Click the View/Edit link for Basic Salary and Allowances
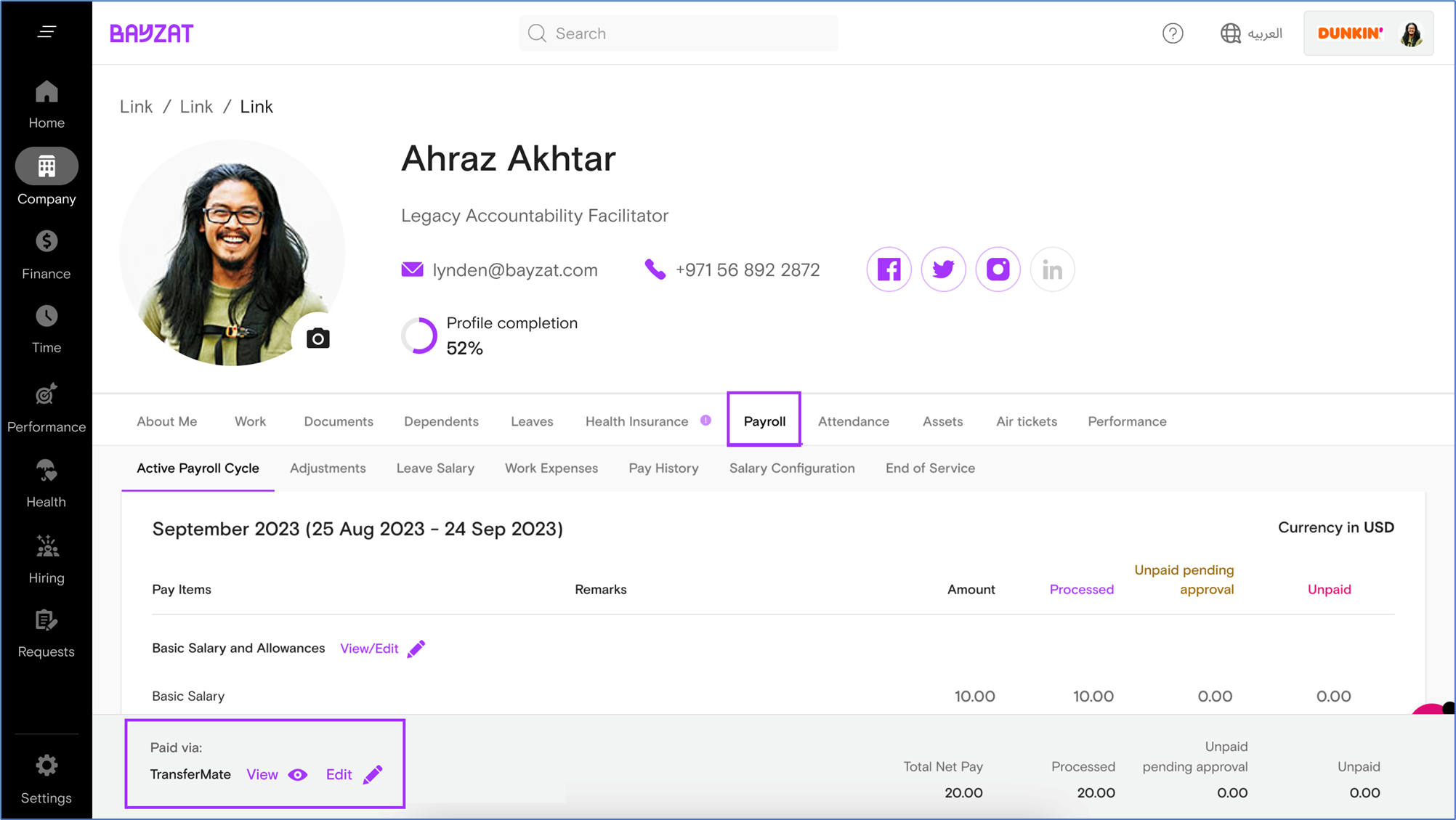The height and width of the screenshot is (820, 1456). [369, 649]
